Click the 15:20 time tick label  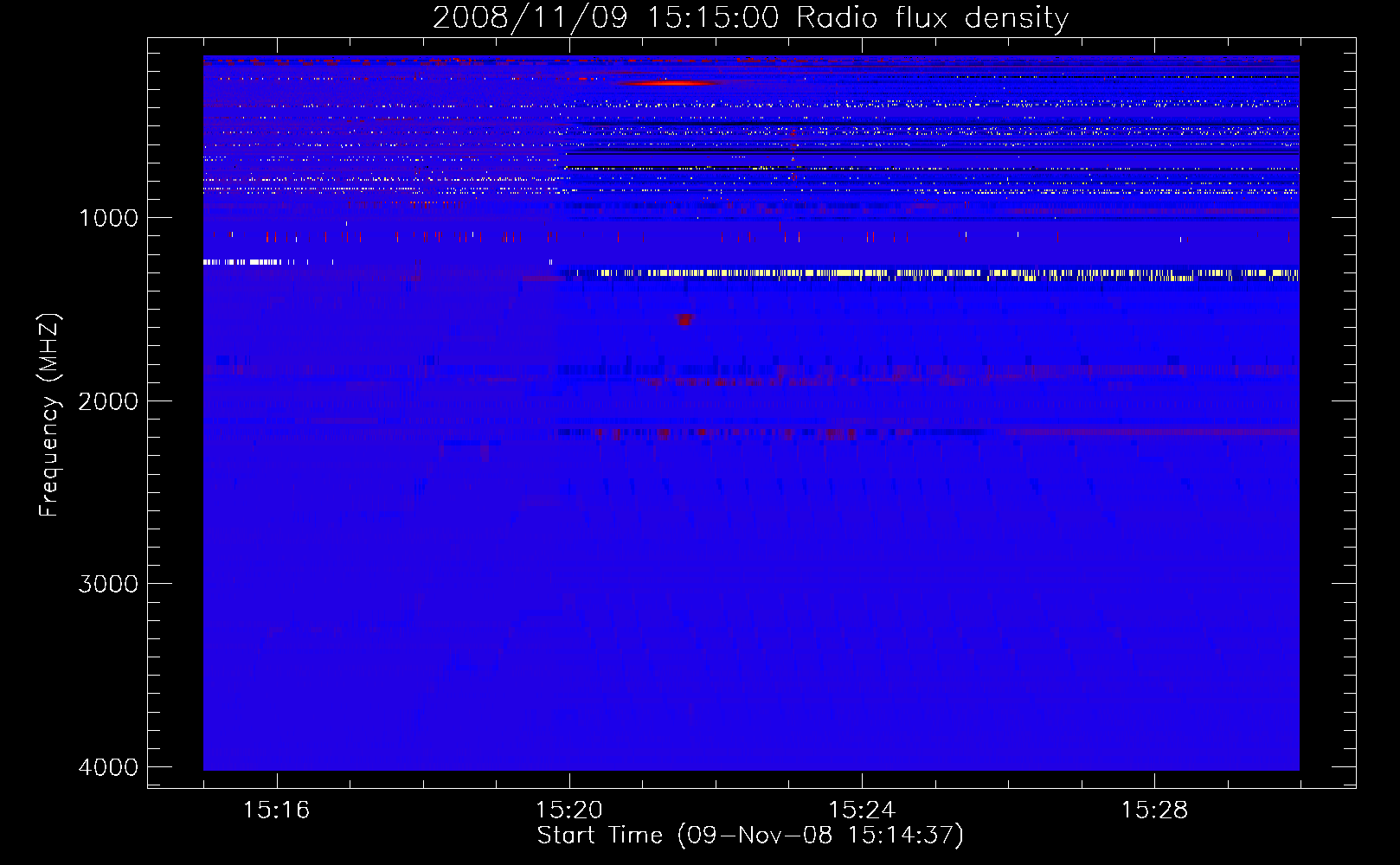tap(568, 811)
